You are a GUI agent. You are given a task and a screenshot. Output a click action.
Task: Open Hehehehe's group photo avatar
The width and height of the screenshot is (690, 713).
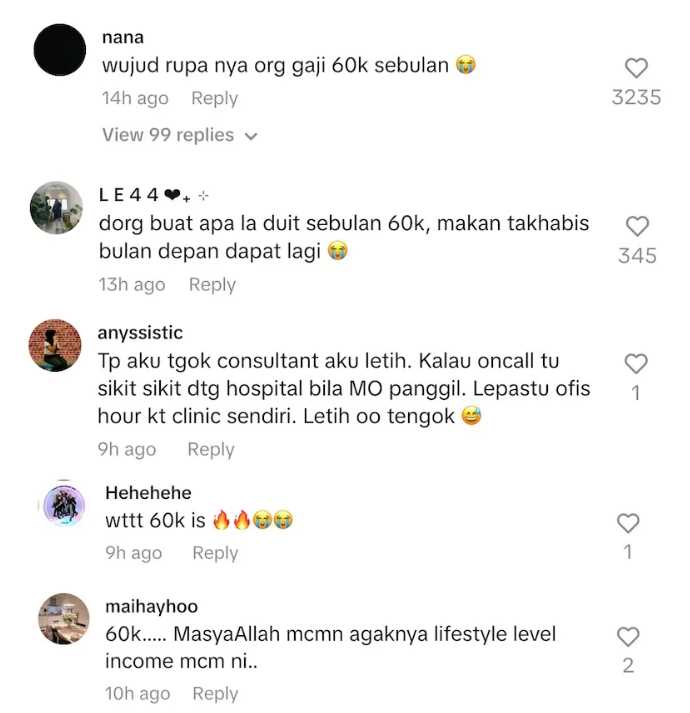pos(64,505)
